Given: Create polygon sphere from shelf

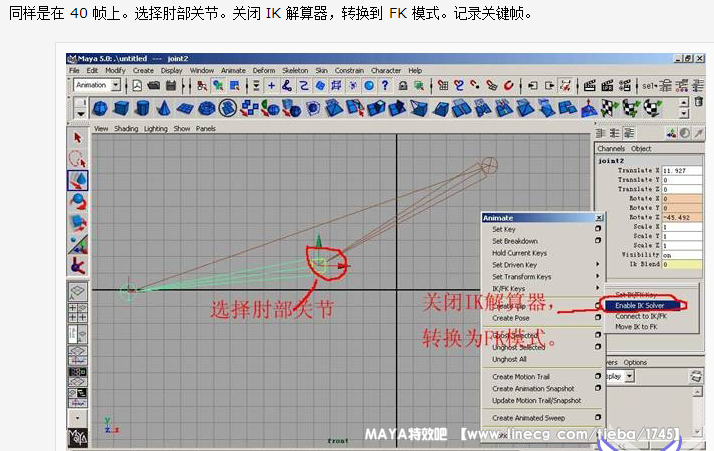Looking at the screenshot, I should tap(100, 108).
